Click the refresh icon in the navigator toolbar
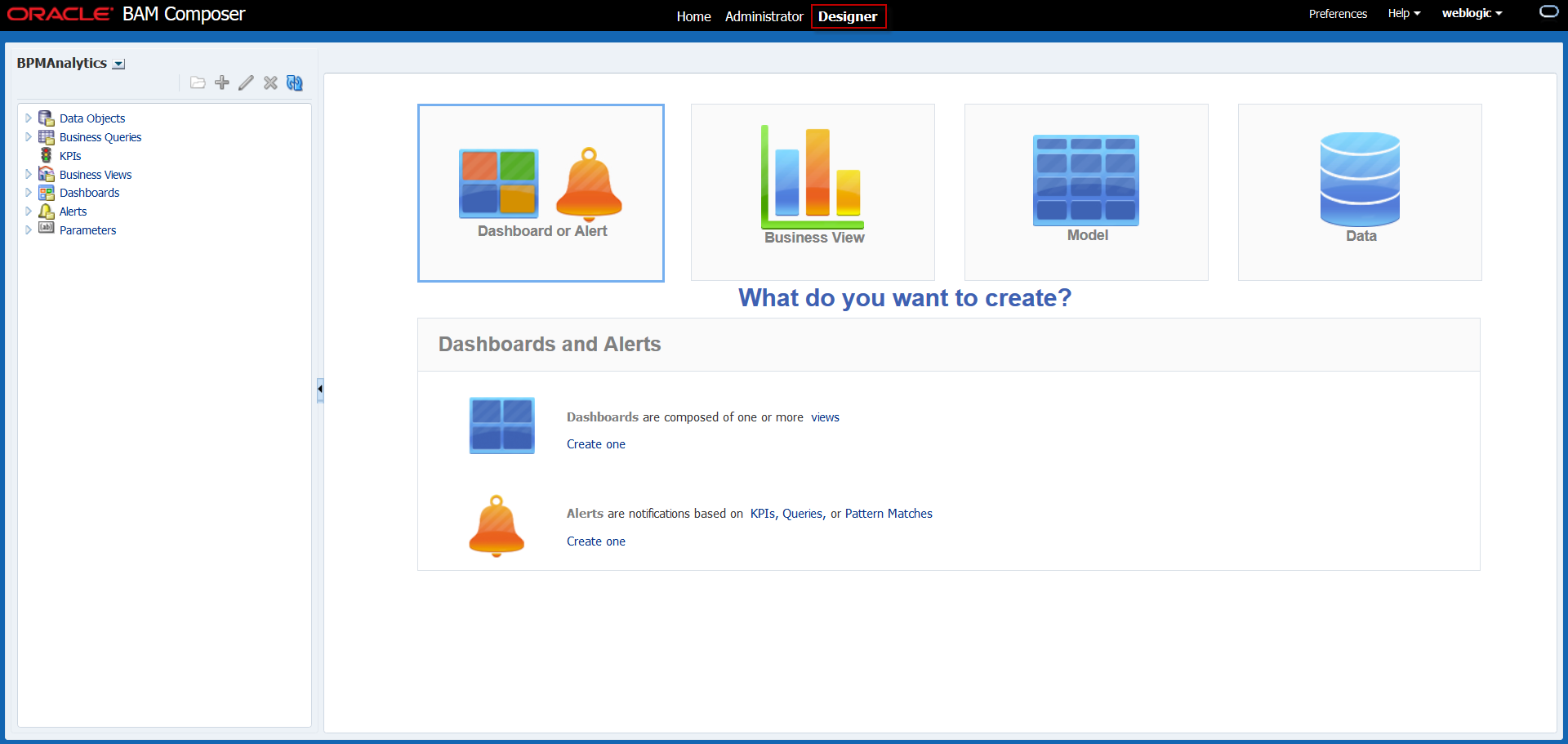This screenshot has width=1568, height=744. click(295, 82)
